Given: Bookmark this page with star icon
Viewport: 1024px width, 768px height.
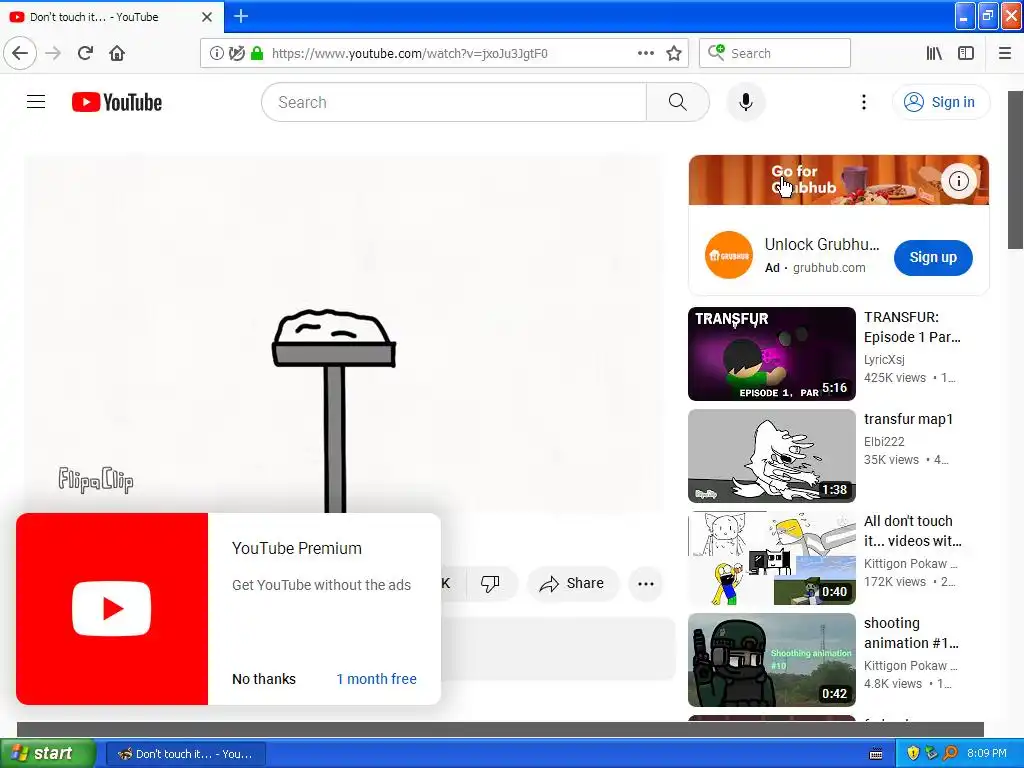Looking at the screenshot, I should 674,54.
